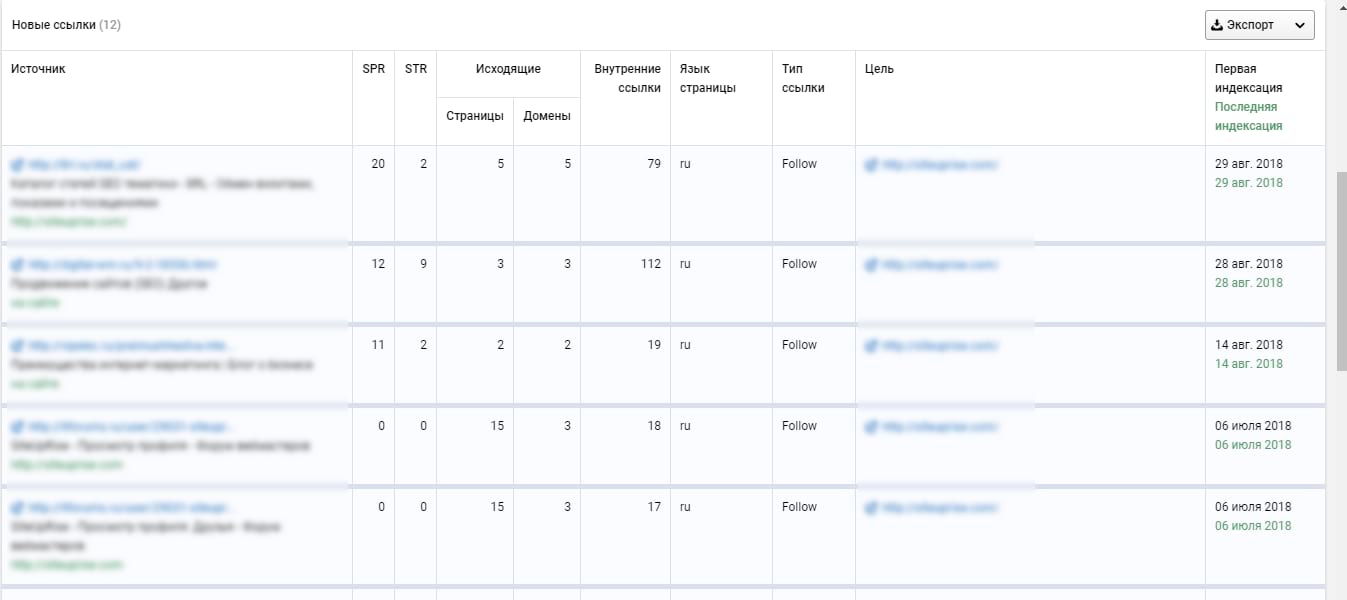Click source external-link icon in row with 18 internal links
Image resolution: width=1347 pixels, height=600 pixels.
click(x=17, y=427)
